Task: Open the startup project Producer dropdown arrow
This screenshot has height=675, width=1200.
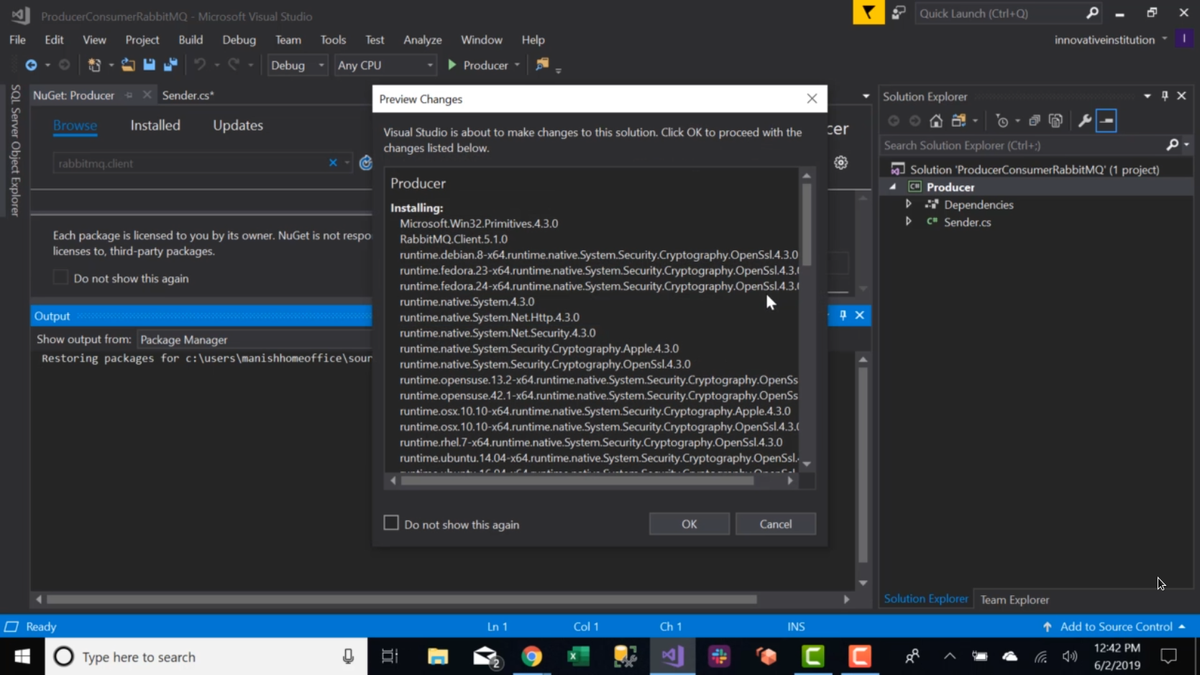Action: click(x=517, y=65)
